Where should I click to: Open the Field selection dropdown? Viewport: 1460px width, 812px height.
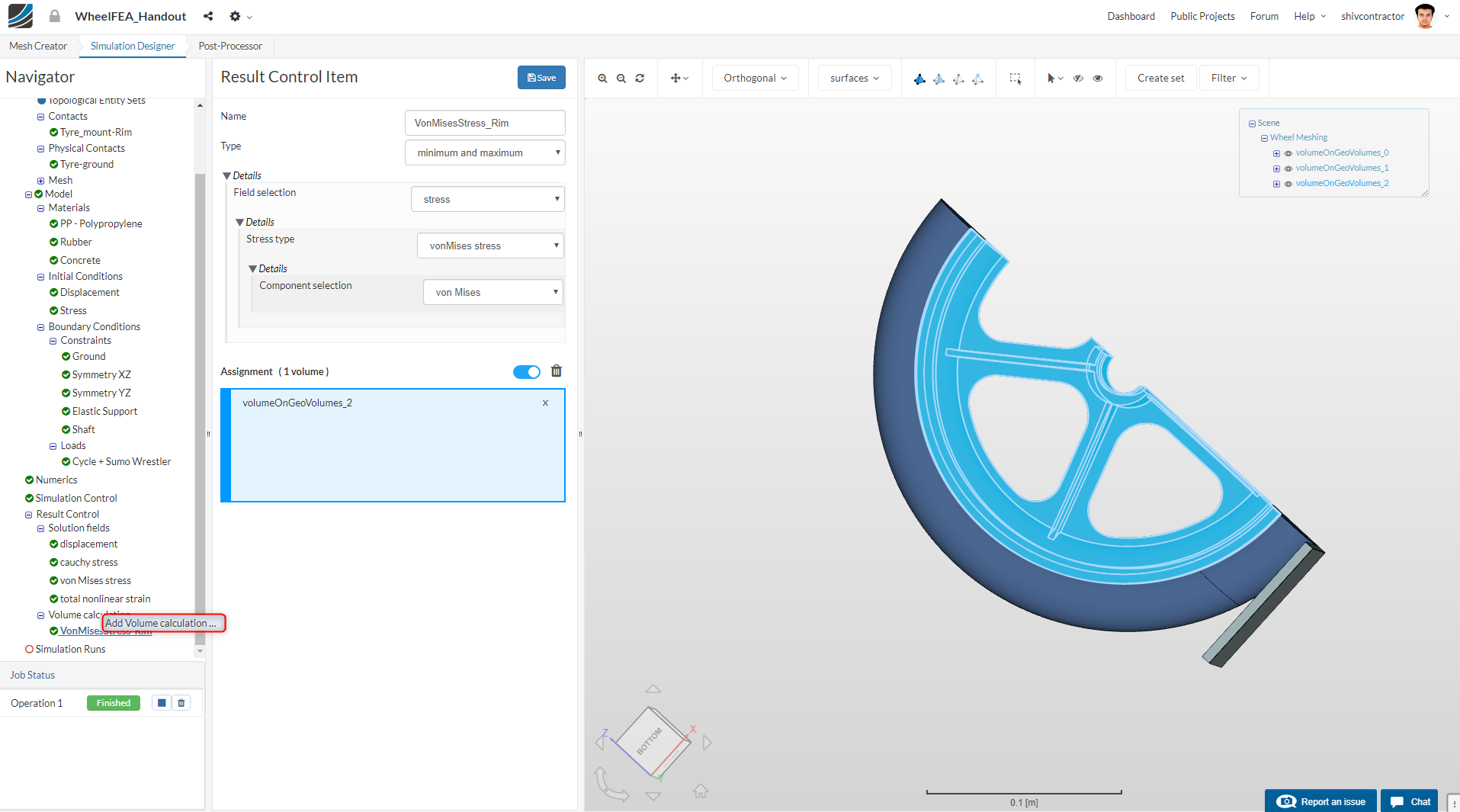488,199
